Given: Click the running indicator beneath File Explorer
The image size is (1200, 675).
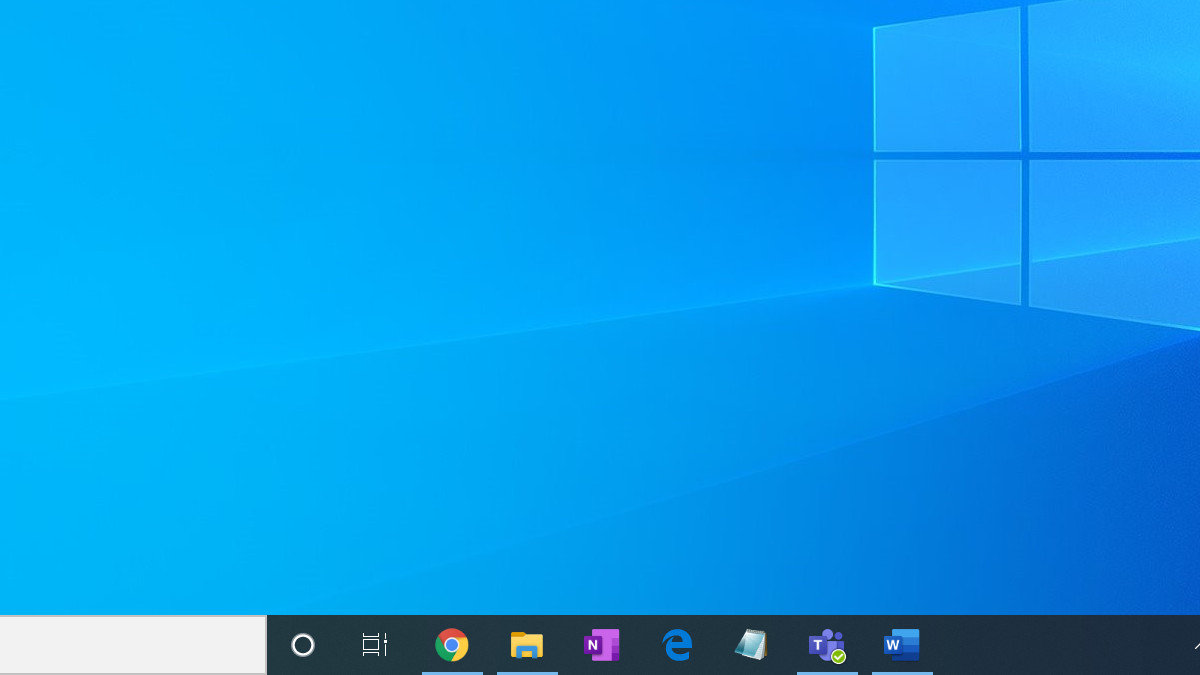Looking at the screenshot, I should pos(527,673).
